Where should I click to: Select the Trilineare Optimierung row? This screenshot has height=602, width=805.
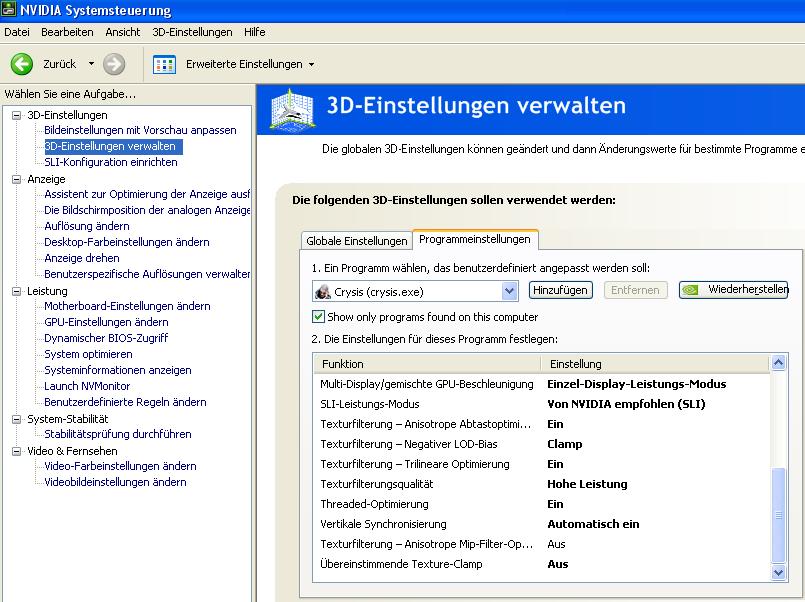tap(542, 464)
